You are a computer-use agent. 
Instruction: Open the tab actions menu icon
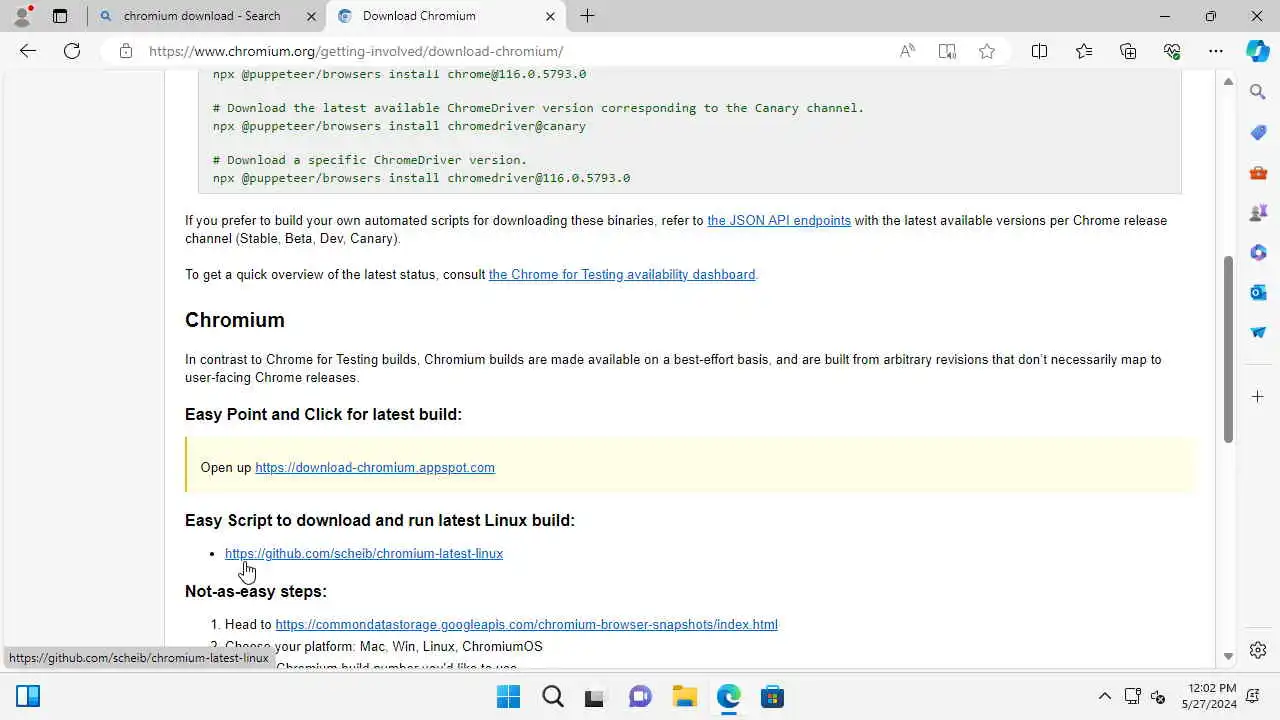point(60,16)
